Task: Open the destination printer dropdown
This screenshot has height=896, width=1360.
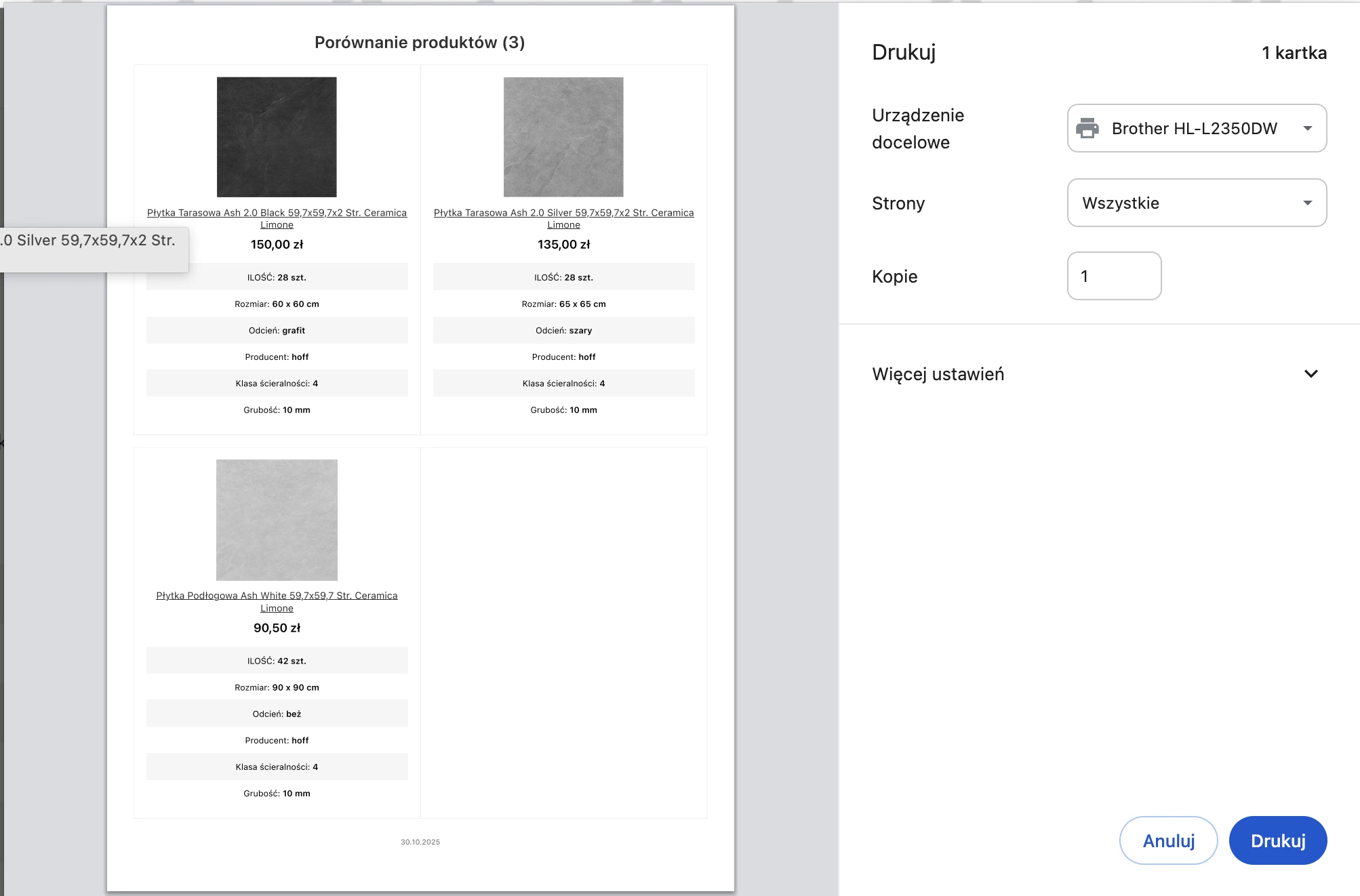Action: 1197,128
